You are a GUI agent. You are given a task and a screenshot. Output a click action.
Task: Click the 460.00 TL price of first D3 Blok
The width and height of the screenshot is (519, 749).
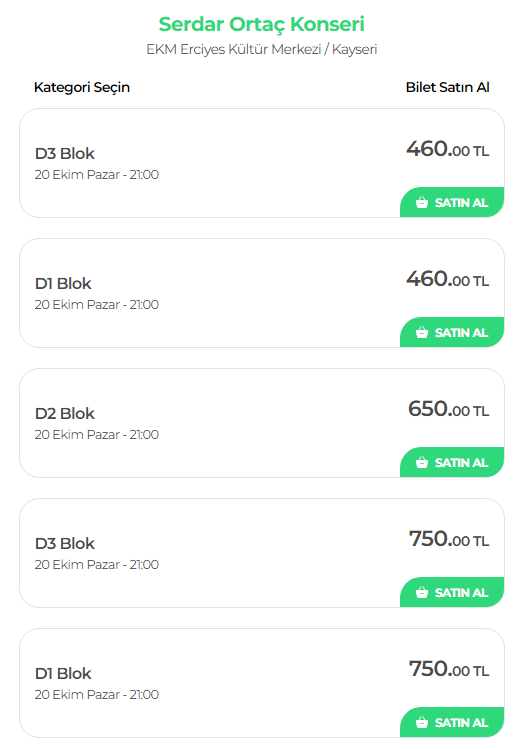448,150
